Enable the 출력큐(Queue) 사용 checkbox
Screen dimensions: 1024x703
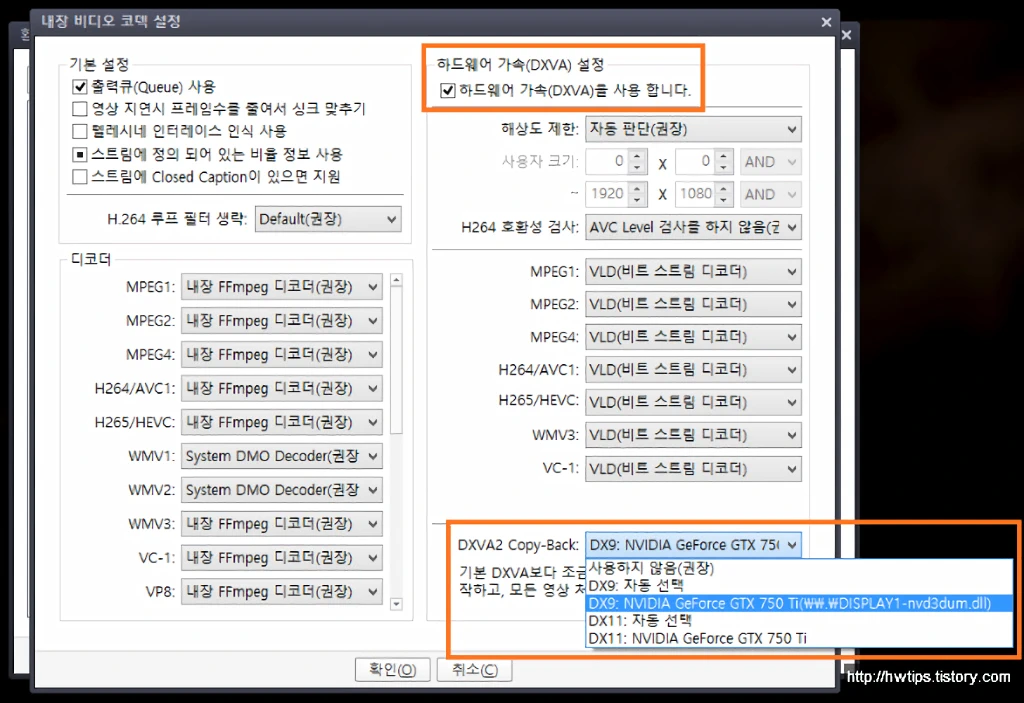pos(79,87)
